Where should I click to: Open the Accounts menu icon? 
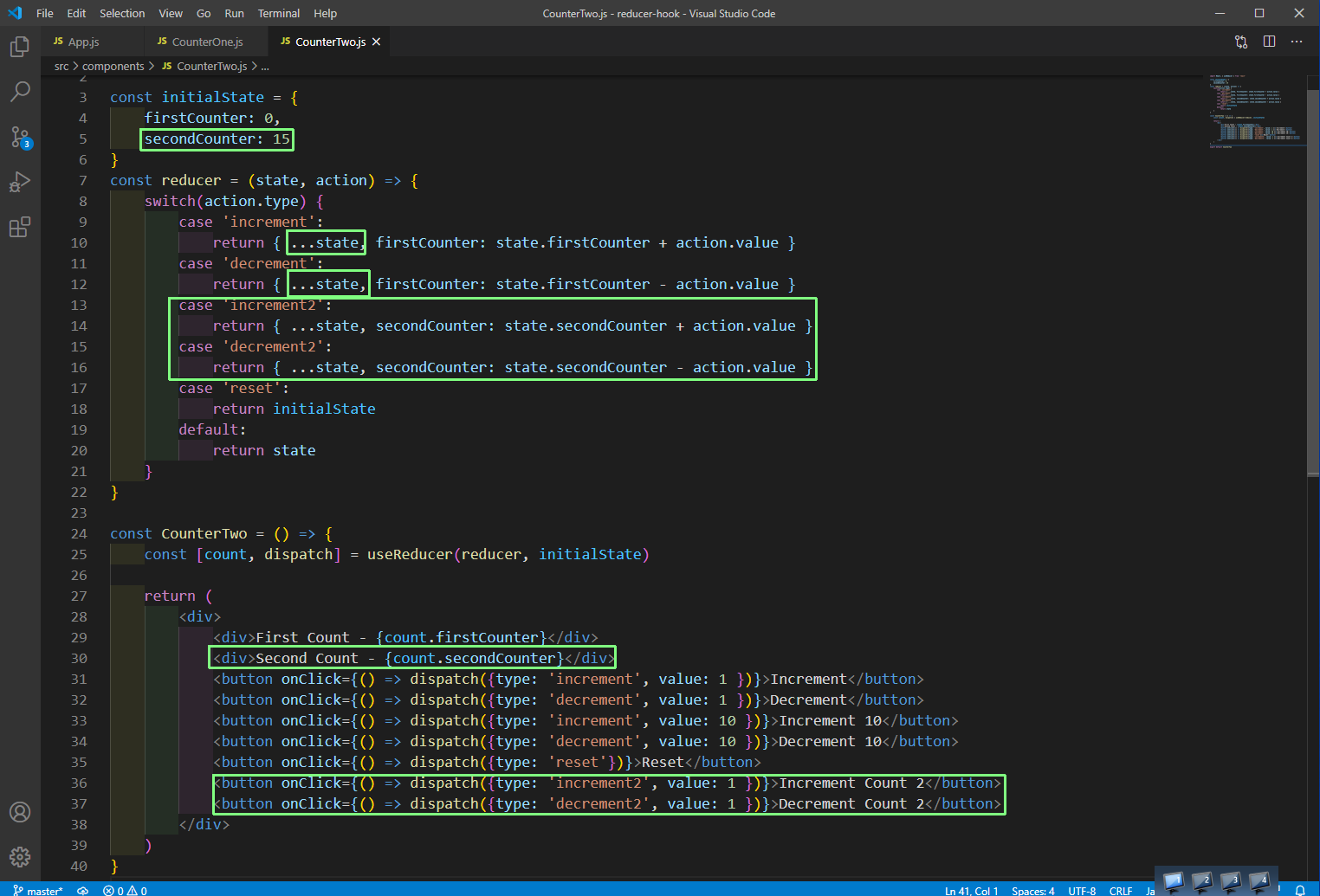20,812
